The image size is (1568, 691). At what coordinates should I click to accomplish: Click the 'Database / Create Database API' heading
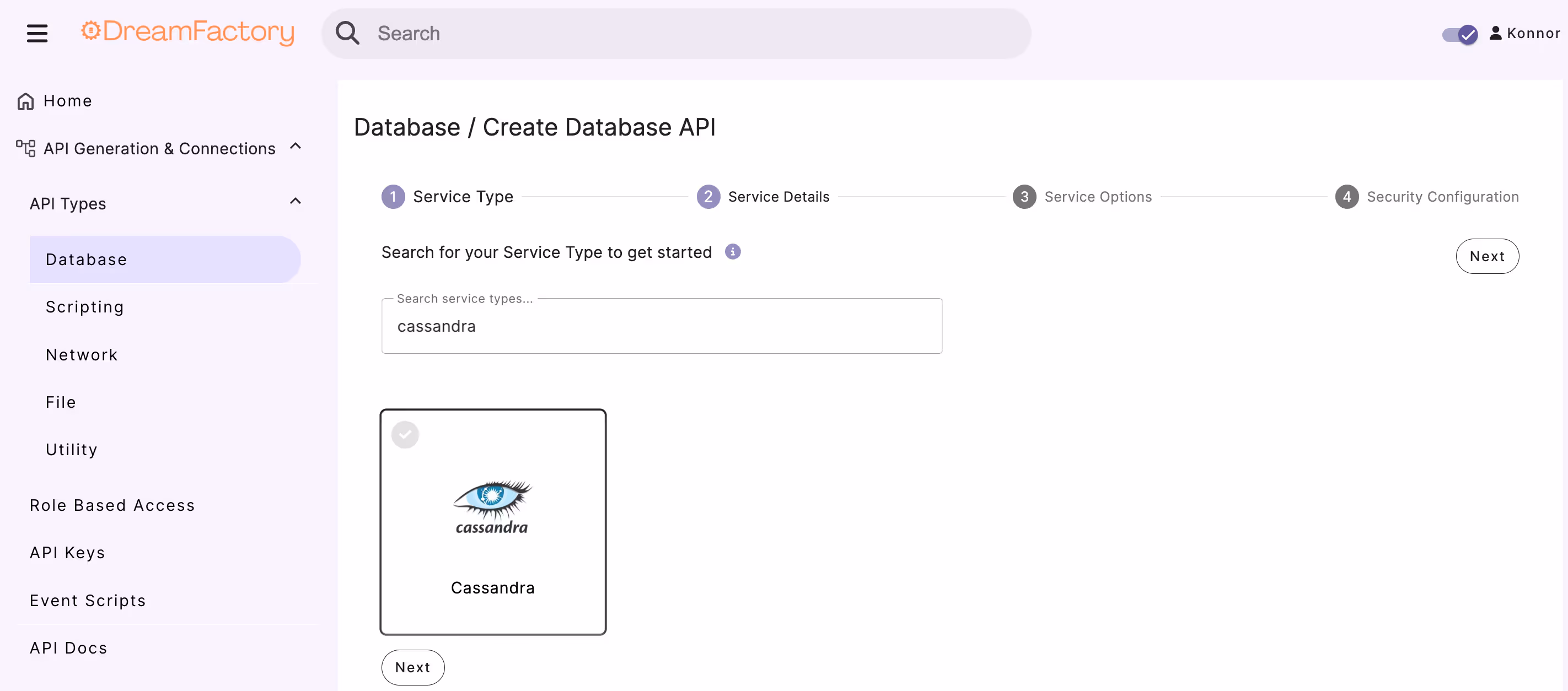534,127
